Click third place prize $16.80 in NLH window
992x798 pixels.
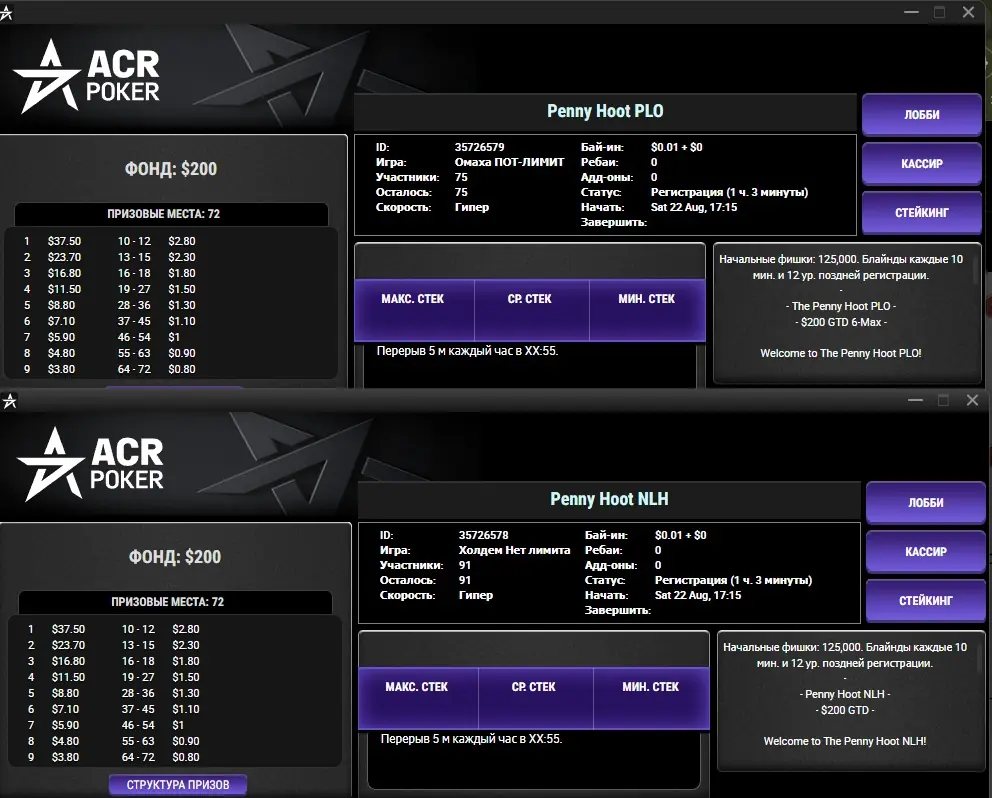pyautogui.click(x=68, y=661)
